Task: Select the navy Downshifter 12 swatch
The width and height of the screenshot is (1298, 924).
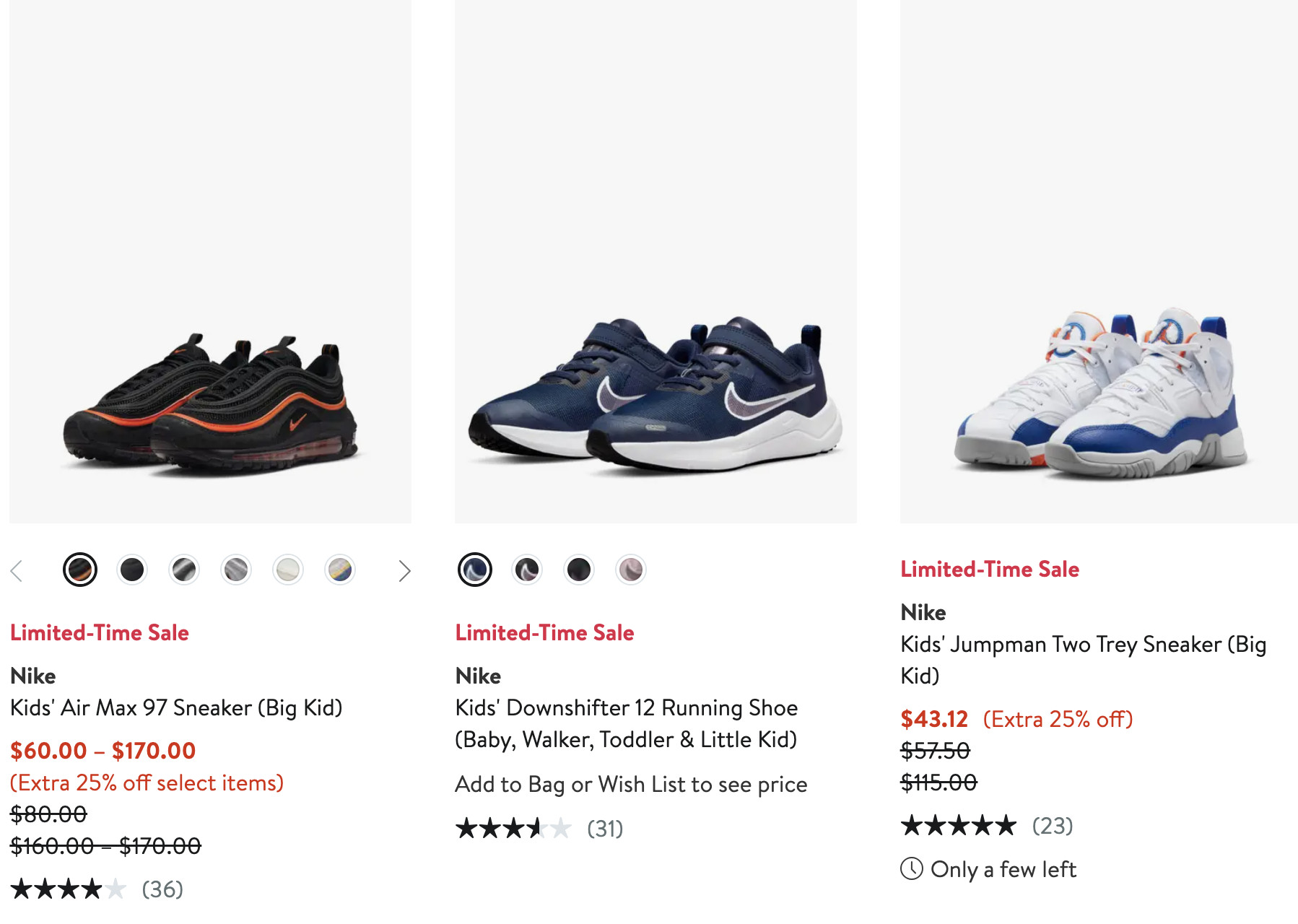Action: (x=475, y=570)
